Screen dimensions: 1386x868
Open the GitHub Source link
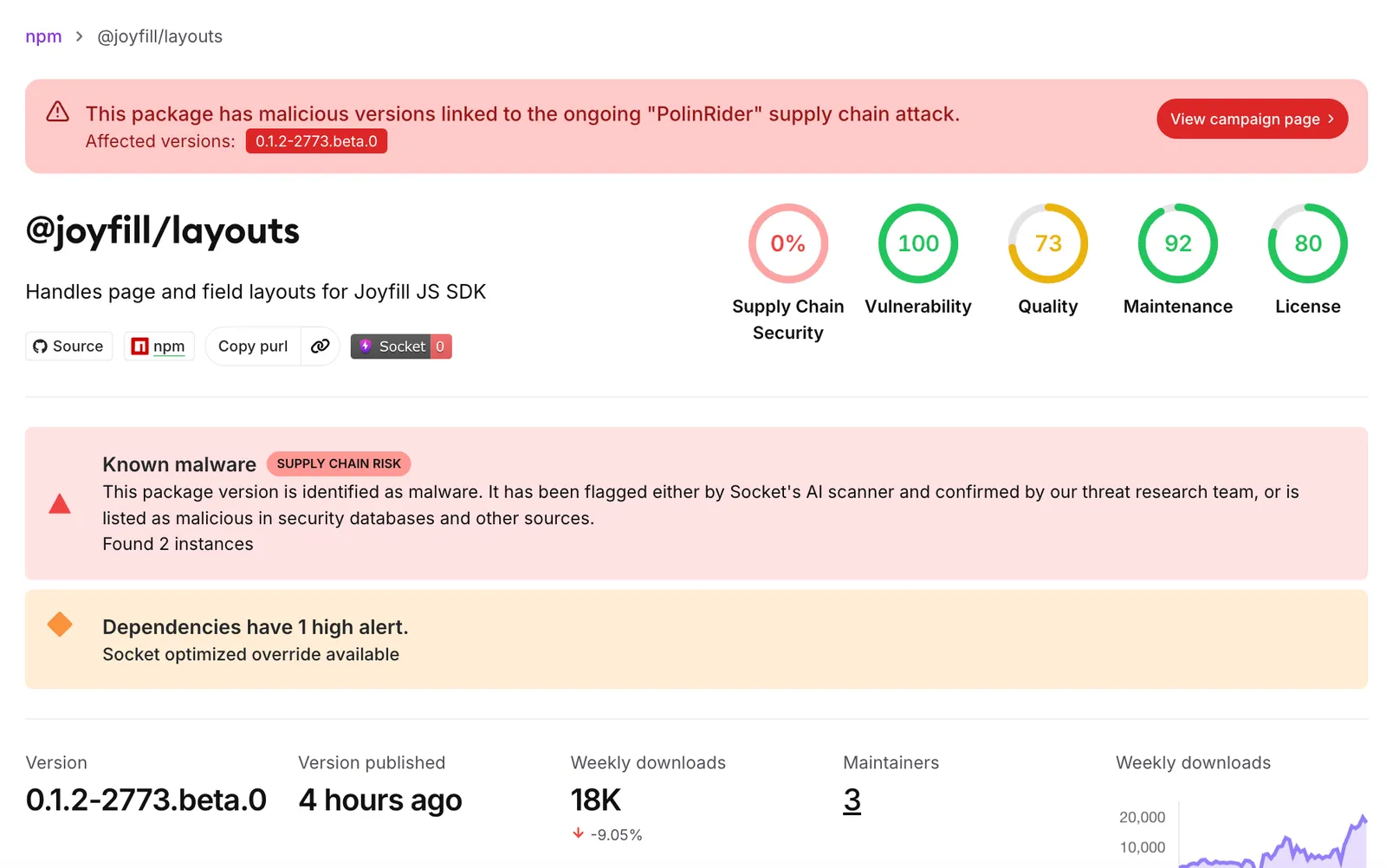click(68, 347)
